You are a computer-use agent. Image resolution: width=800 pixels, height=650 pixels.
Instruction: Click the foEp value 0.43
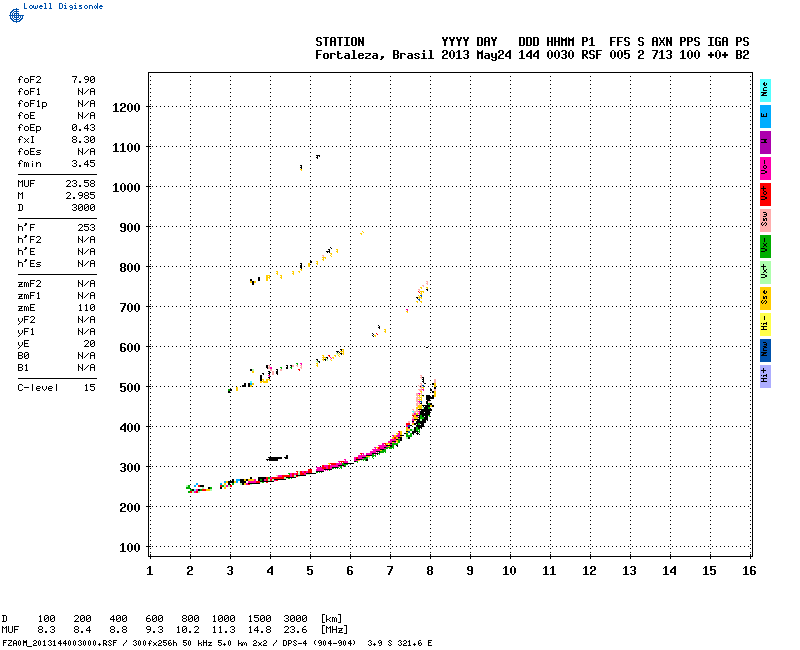click(83, 128)
